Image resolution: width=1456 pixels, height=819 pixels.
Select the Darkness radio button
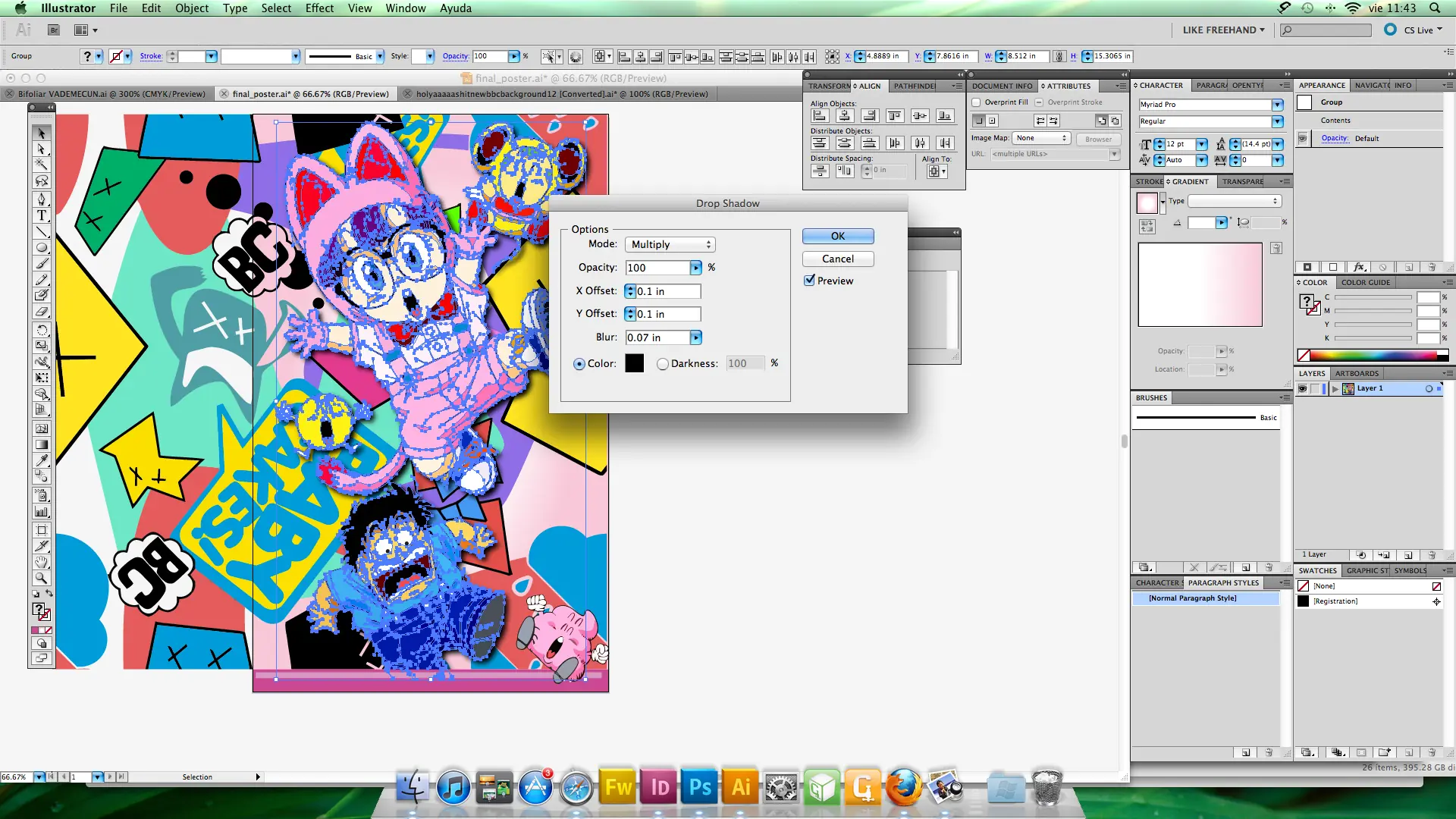tap(663, 364)
